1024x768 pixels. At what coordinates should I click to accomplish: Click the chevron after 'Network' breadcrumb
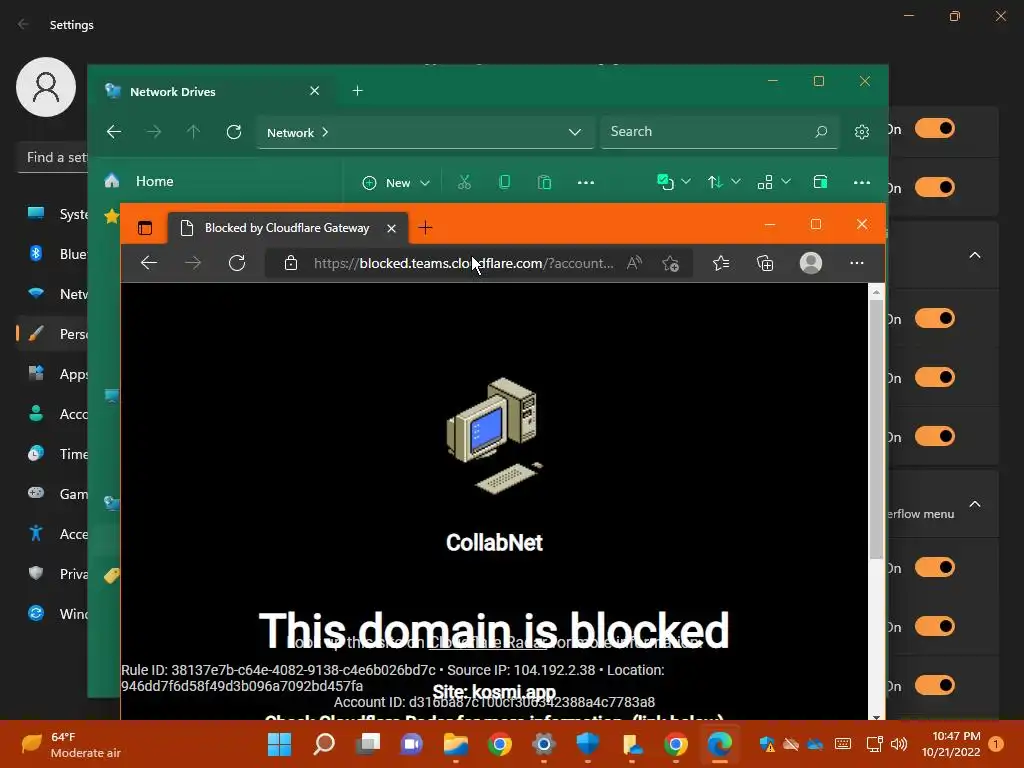pyautogui.click(x=325, y=132)
